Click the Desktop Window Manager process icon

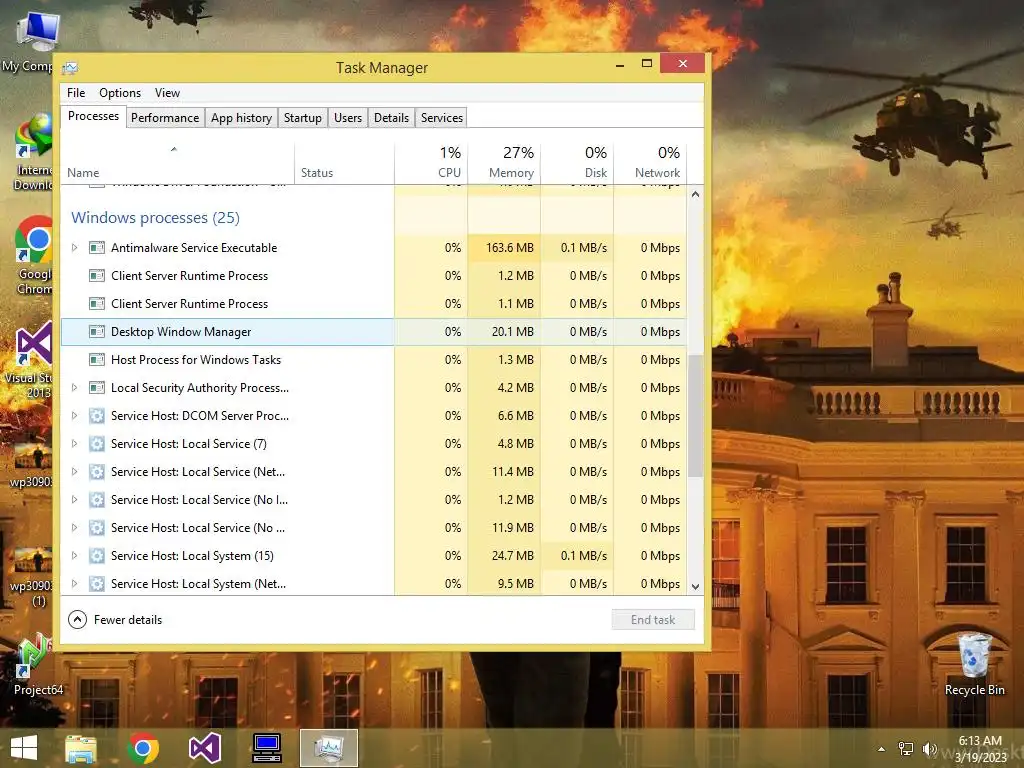click(97, 332)
